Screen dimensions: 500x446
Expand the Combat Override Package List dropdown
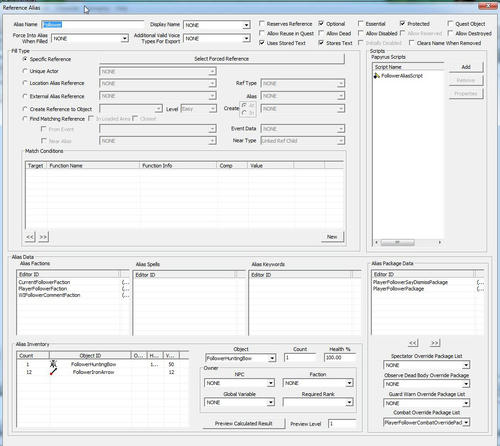[x=466, y=422]
